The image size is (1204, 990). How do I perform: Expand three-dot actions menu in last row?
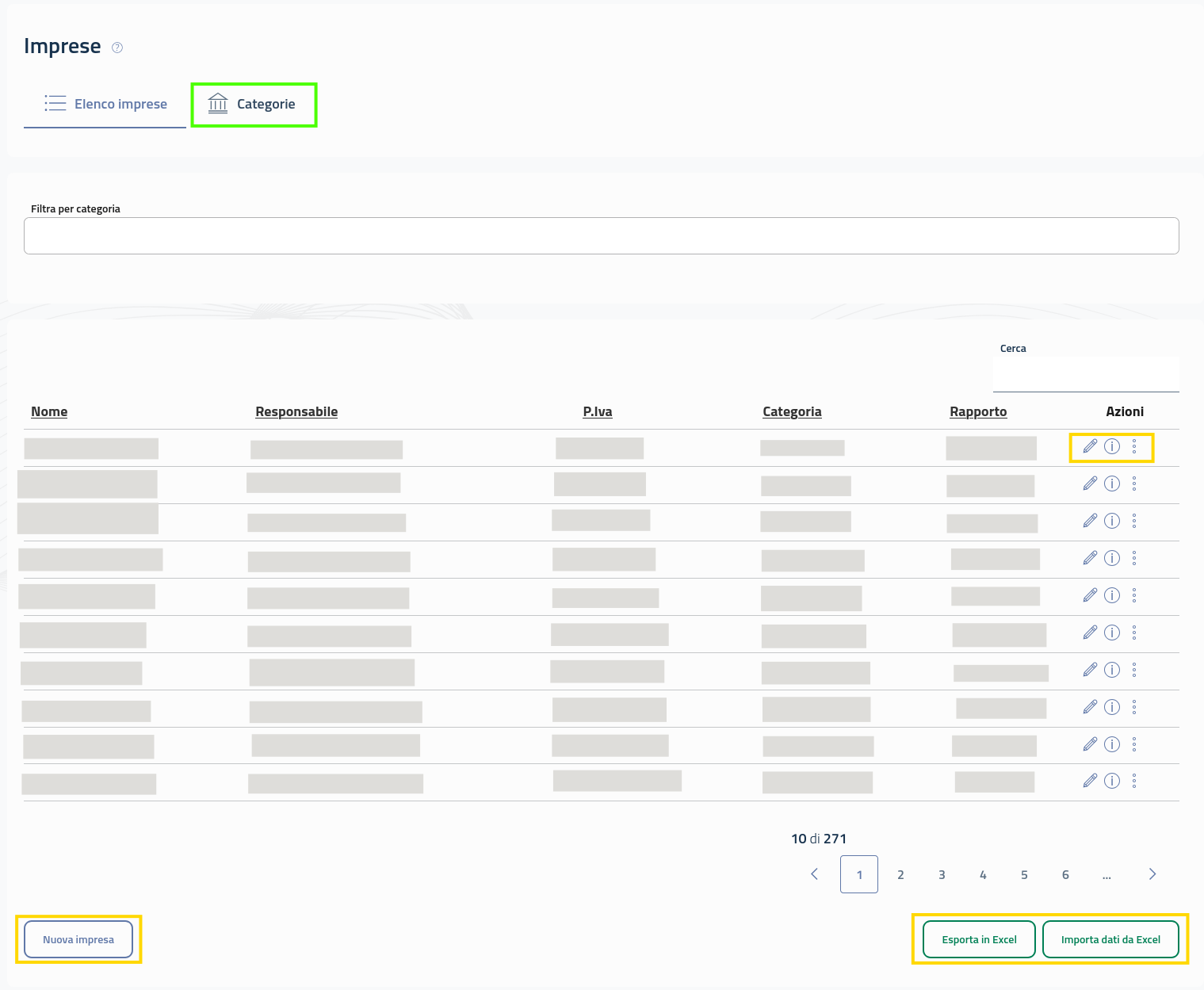click(x=1134, y=781)
